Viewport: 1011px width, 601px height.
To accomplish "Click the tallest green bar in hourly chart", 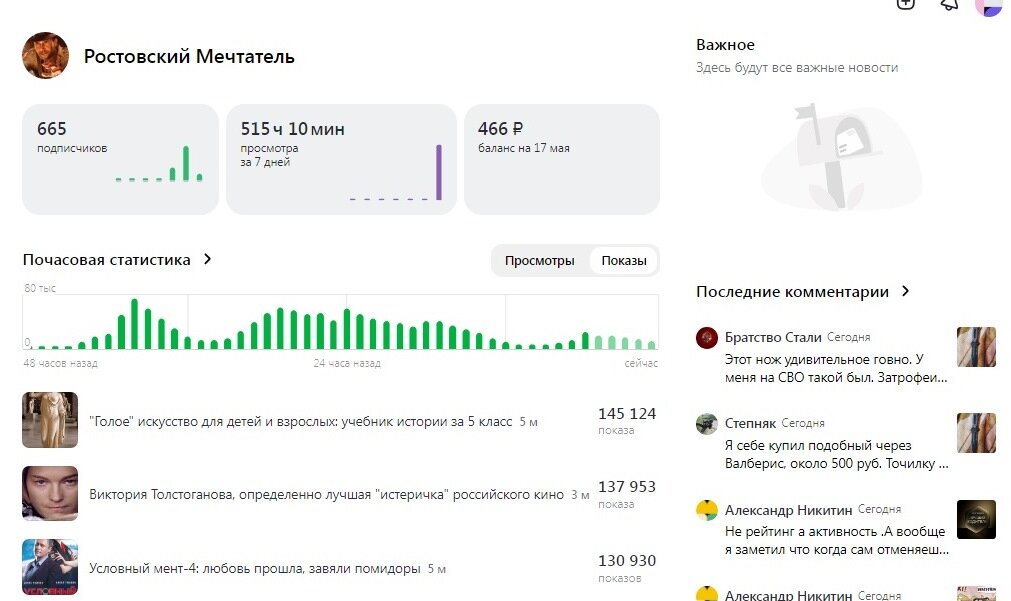I will coord(134,324).
